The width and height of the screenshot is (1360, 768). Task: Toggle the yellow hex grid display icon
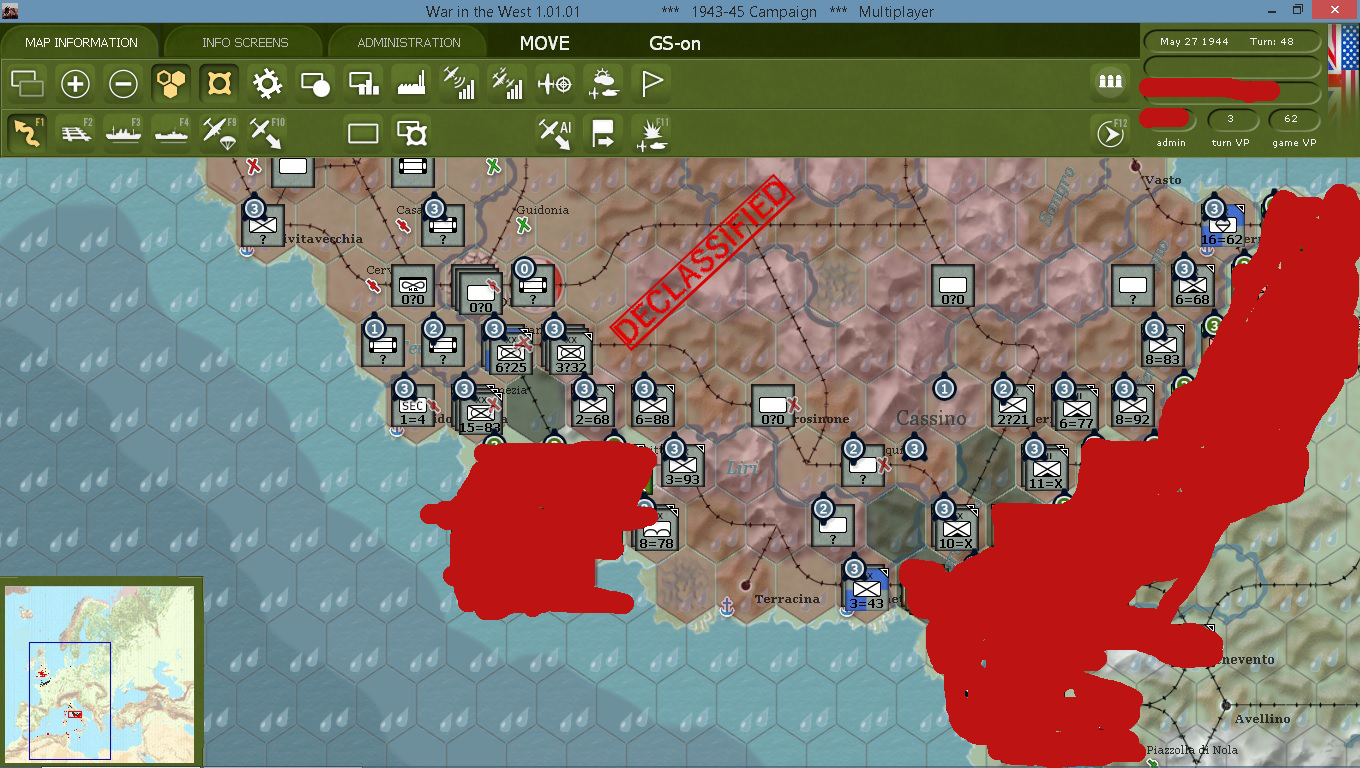(171, 84)
